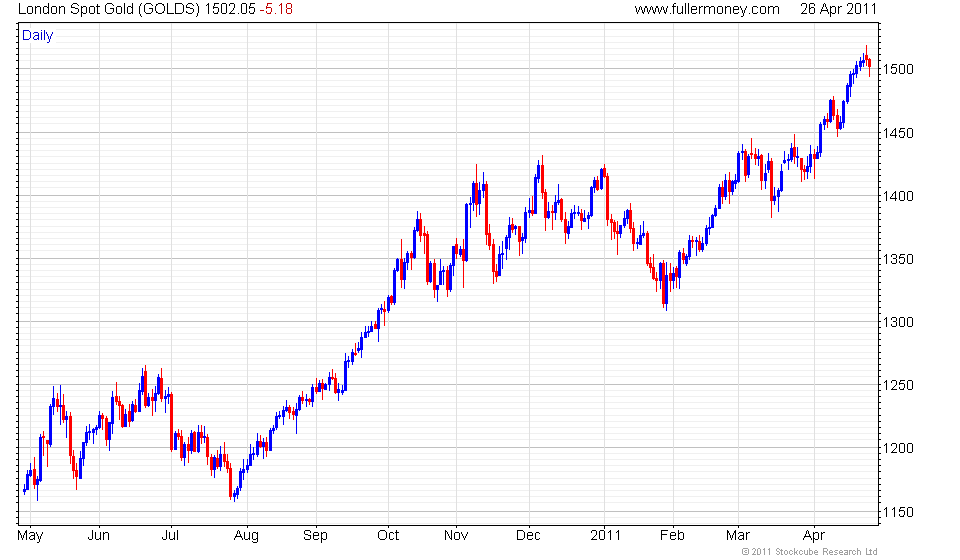Click the 1350 price axis label

[x=898, y=259]
